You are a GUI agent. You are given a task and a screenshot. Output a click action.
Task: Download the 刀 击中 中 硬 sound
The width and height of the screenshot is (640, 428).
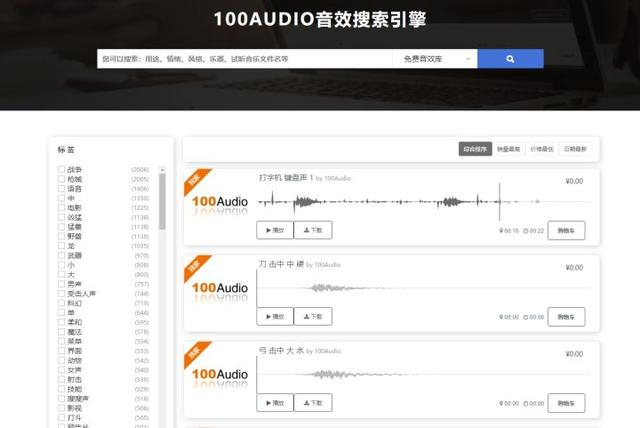point(313,317)
